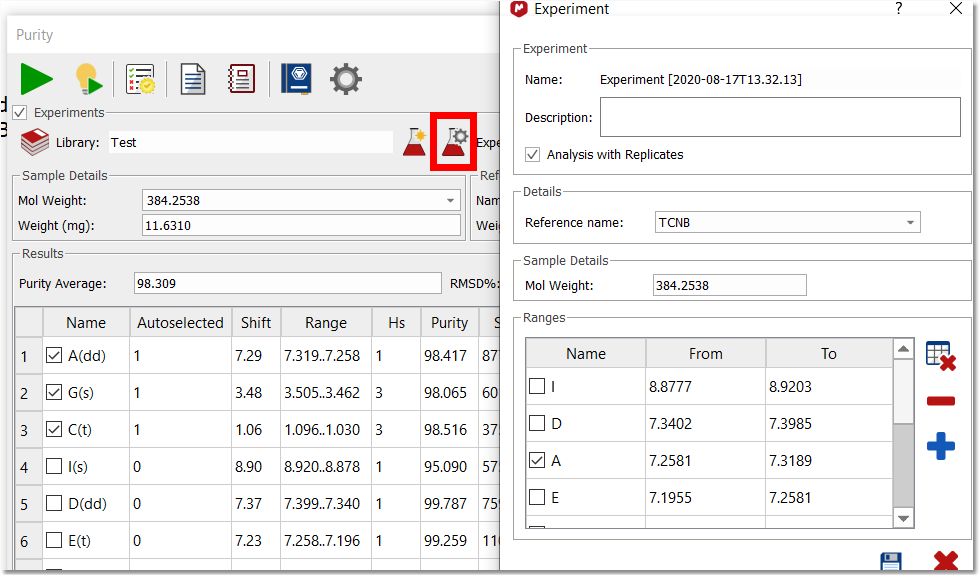Click the Purity Average field 98.309
This screenshot has height=577, width=980.
pos(288,283)
